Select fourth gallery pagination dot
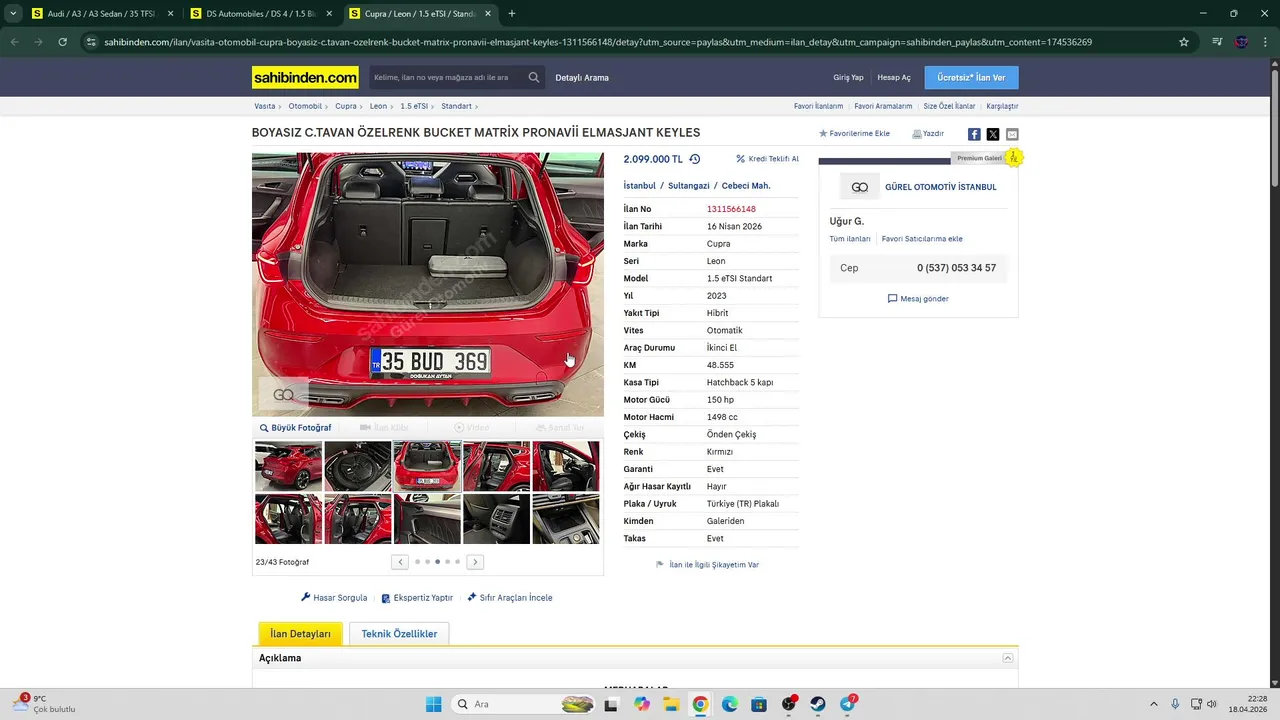This screenshot has height=720, width=1280. (x=447, y=562)
